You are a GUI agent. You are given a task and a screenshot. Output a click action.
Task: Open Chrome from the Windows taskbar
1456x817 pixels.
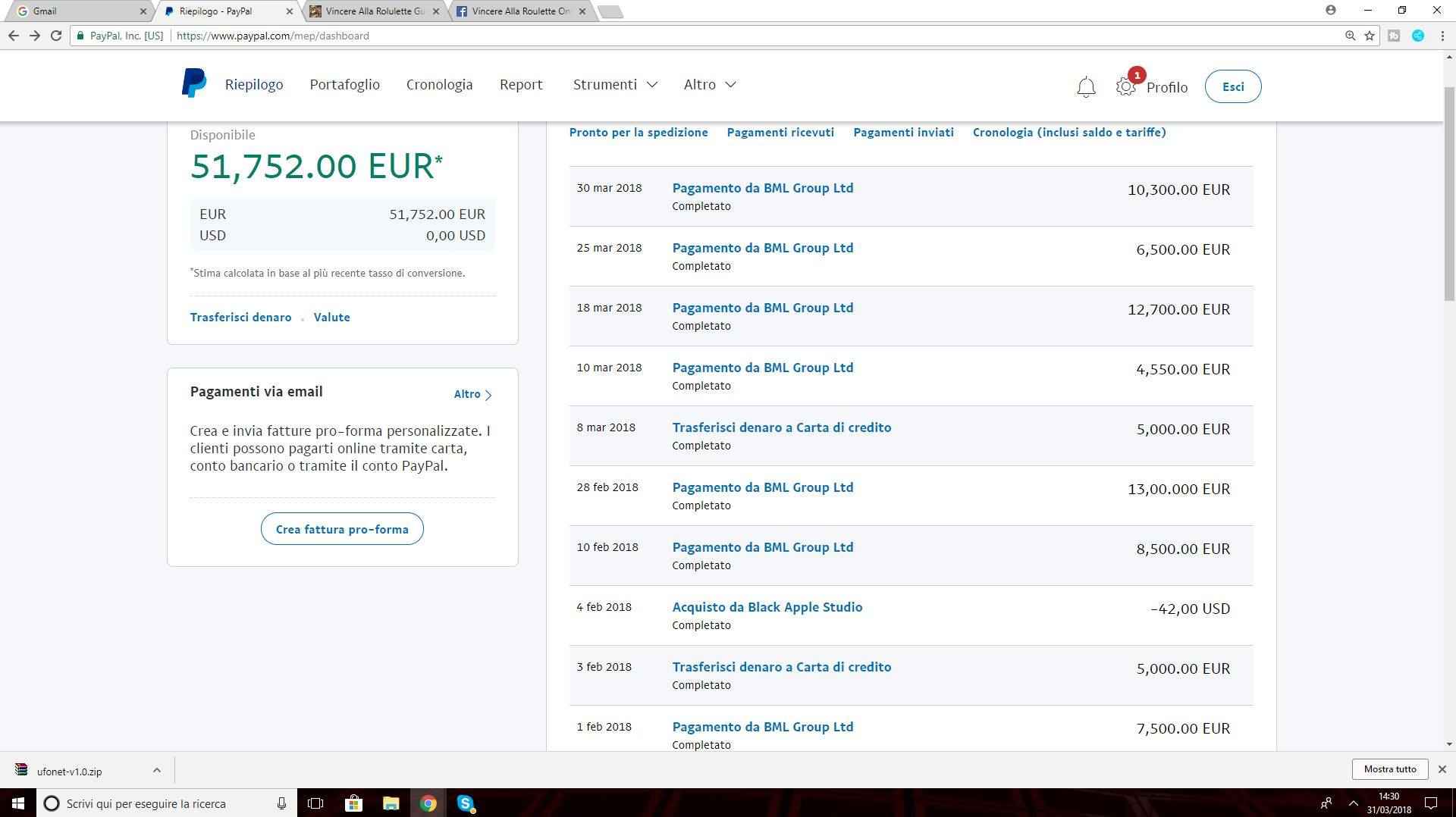428,803
